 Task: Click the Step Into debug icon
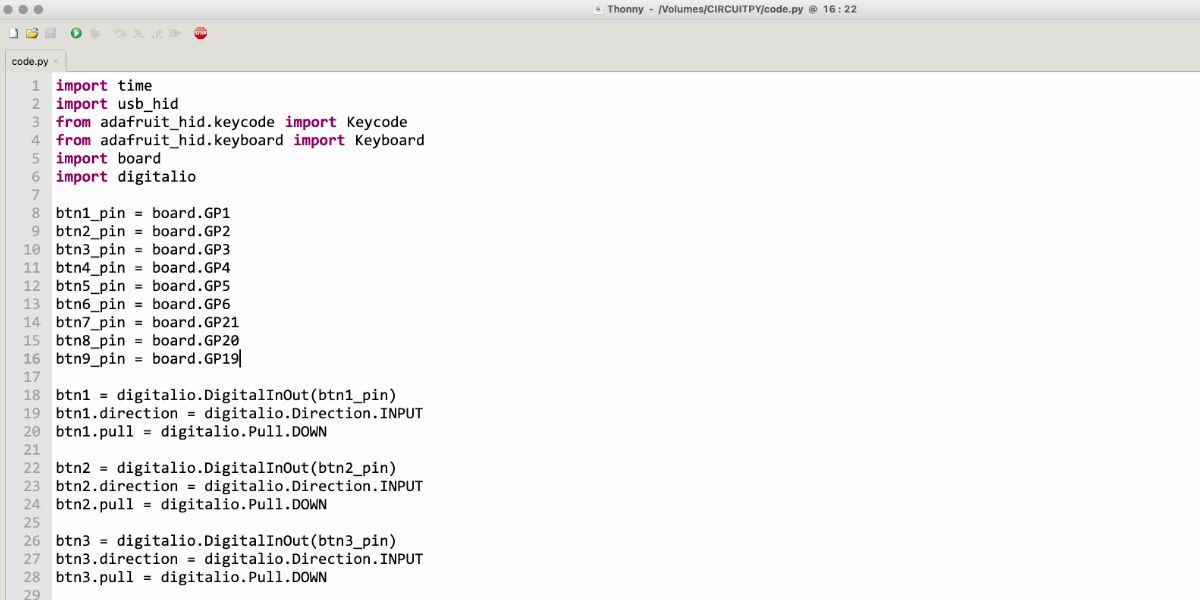coord(138,33)
